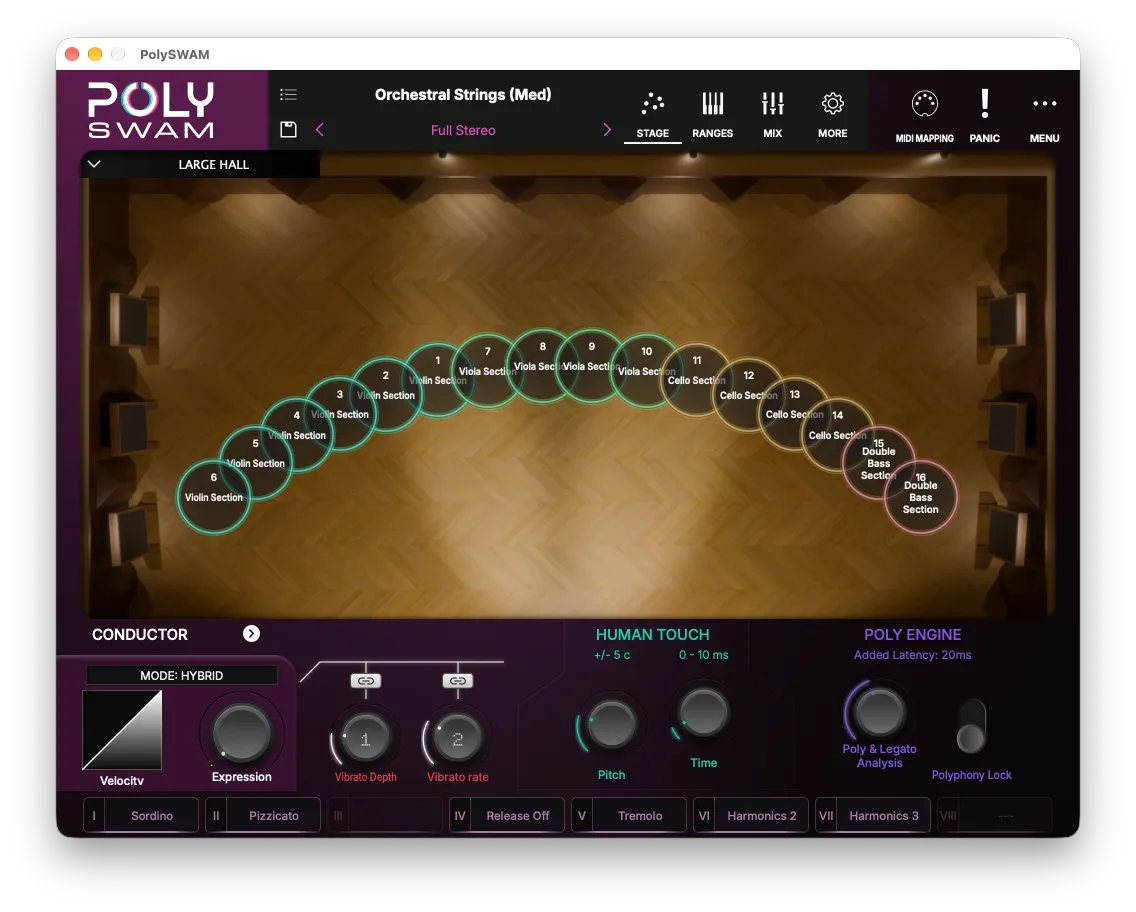The width and height of the screenshot is (1136, 912).
Task: Select Viola Section player 7 on stage
Action: tap(488, 370)
